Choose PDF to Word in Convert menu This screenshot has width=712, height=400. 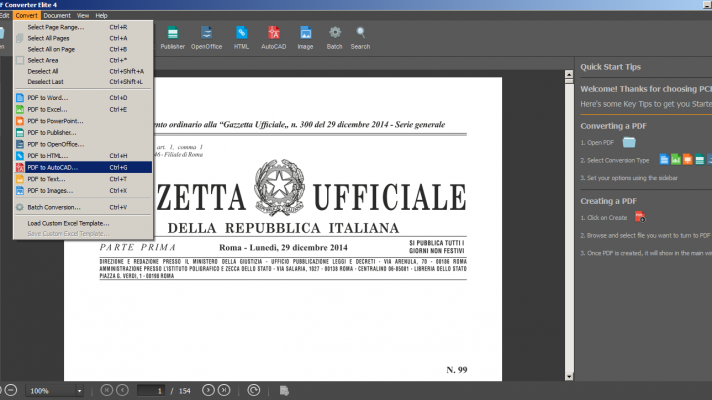pyautogui.click(x=49, y=98)
